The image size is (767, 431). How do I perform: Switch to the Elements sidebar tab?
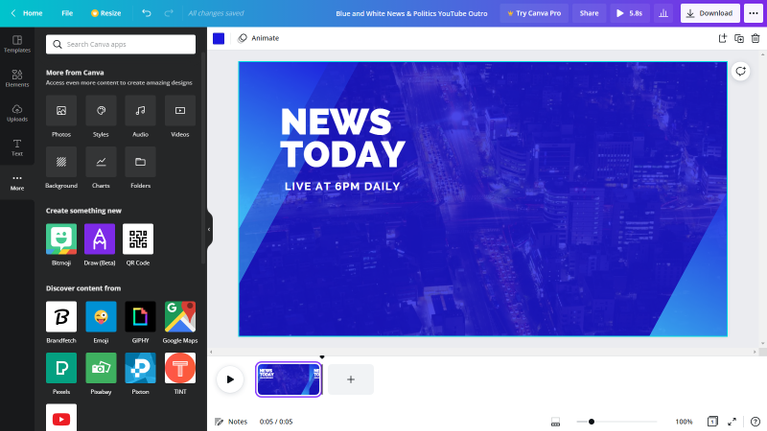[17, 78]
